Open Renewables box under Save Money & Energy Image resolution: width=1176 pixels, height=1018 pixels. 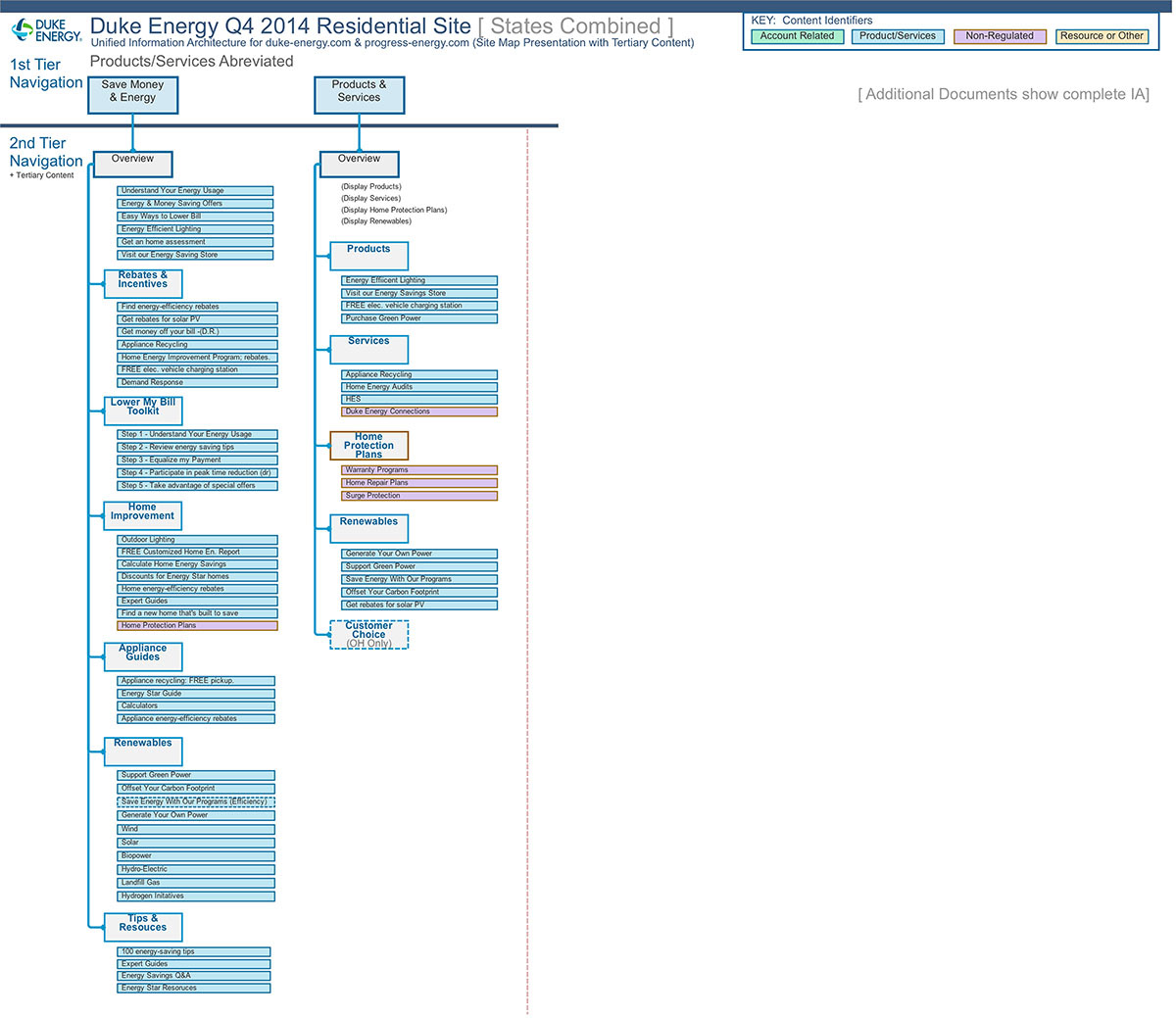pos(143,751)
